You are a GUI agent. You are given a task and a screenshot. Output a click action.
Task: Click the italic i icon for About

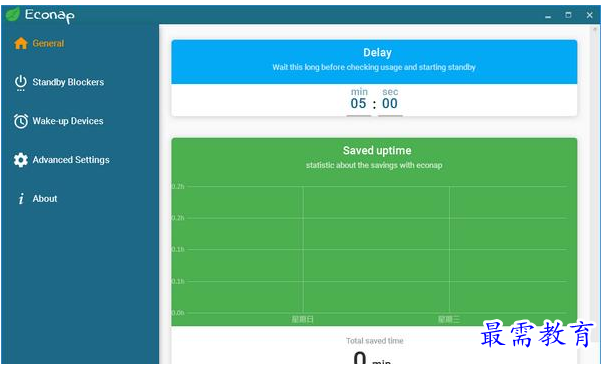[x=21, y=199]
